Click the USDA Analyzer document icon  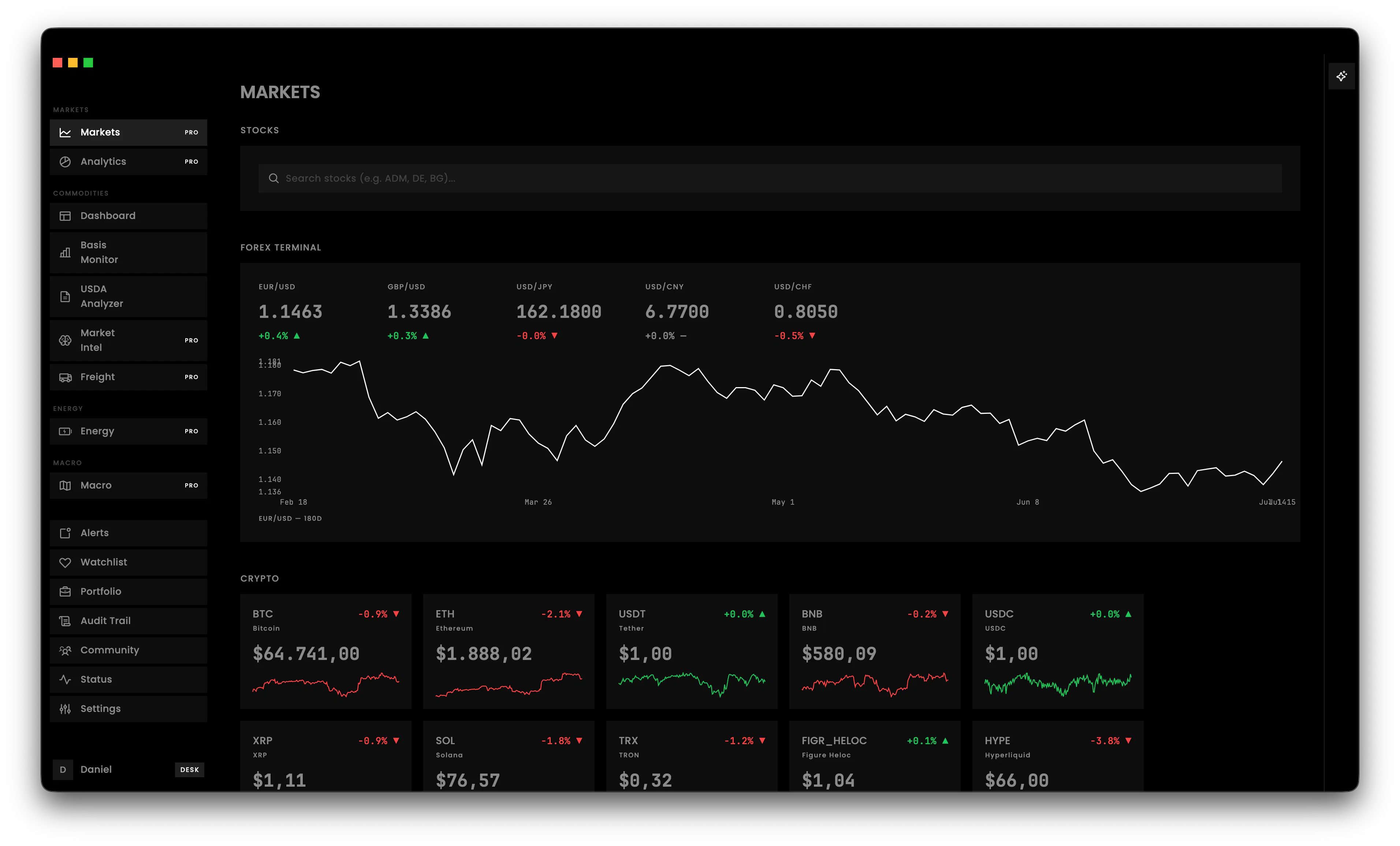click(65, 297)
